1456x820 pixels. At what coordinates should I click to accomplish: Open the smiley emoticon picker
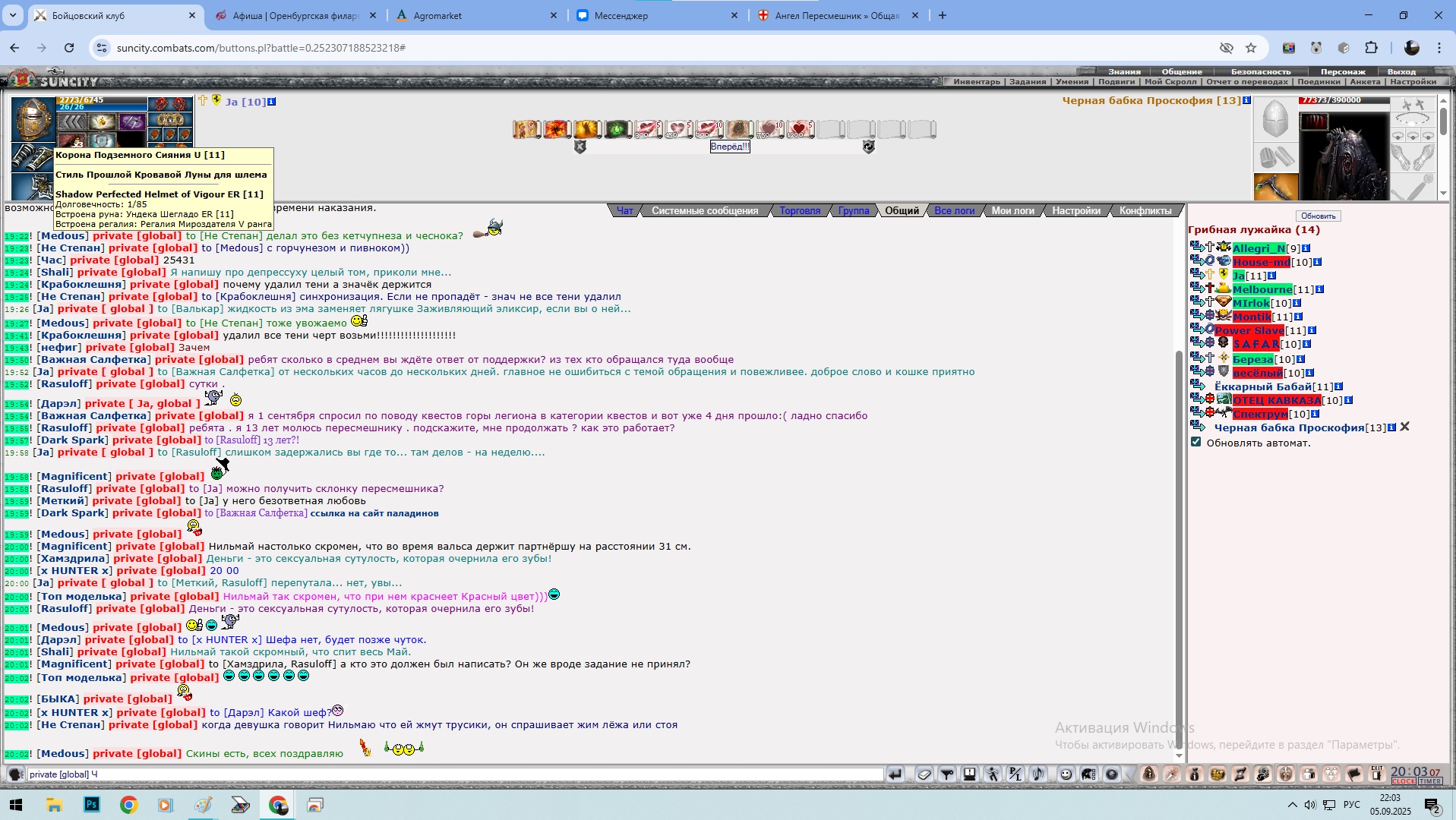[x=1066, y=774]
